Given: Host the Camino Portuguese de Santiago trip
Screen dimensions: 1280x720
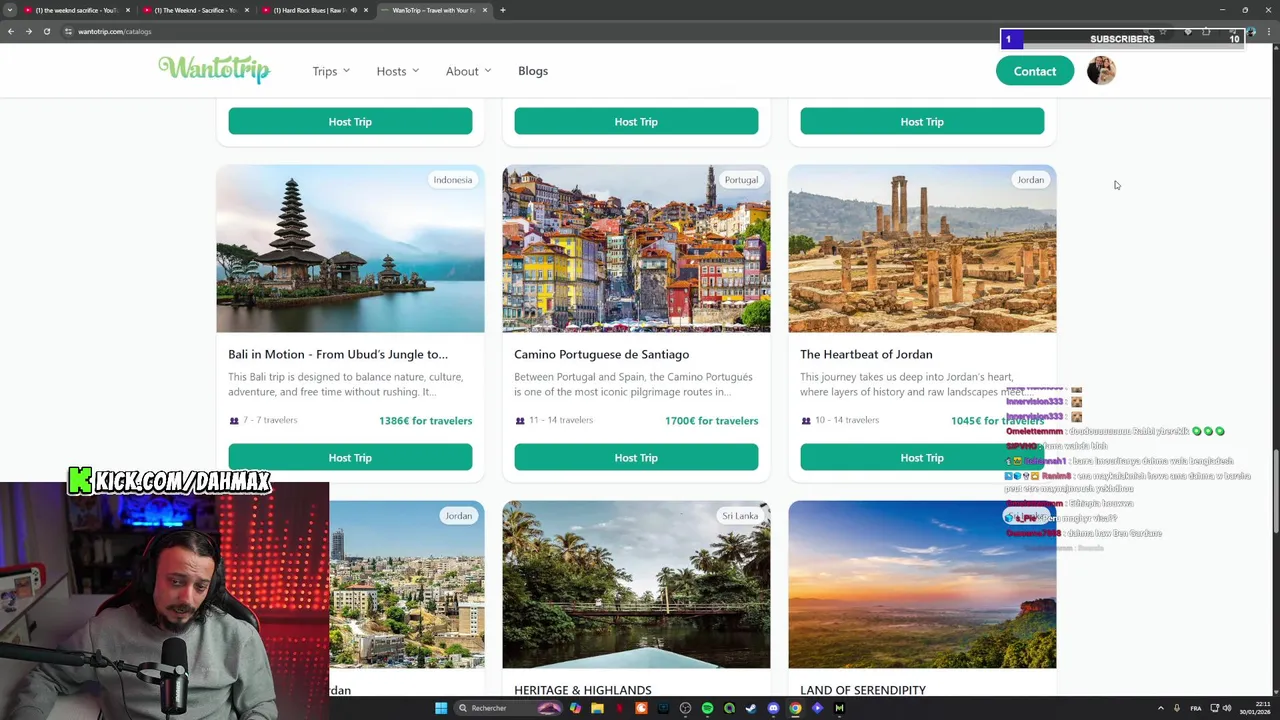Looking at the screenshot, I should click(x=636, y=458).
